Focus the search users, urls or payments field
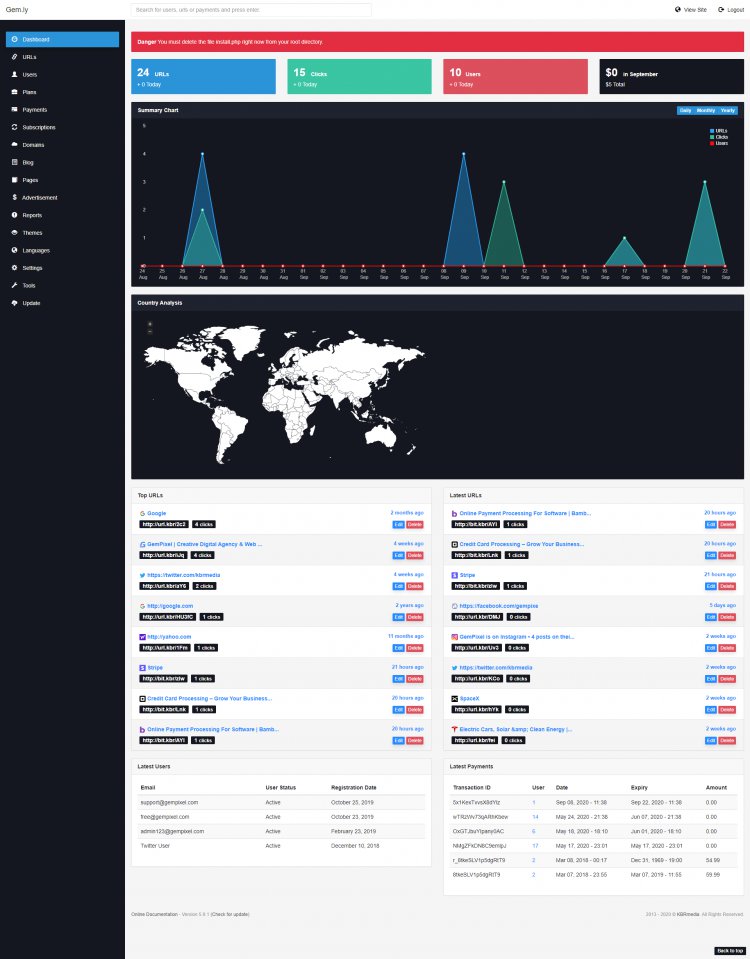 tap(251, 10)
